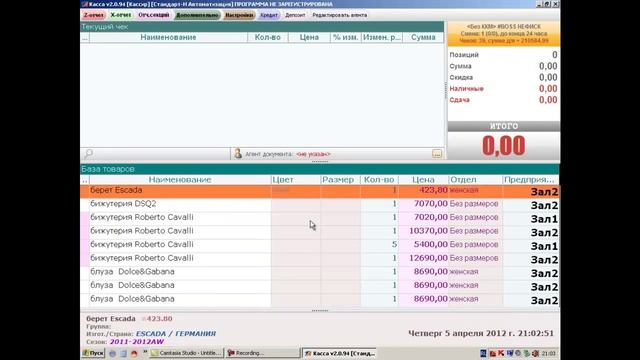This screenshot has width=640, height=360.
Task: Click the Наименование header in Текущий чек
Action: pos(168,37)
